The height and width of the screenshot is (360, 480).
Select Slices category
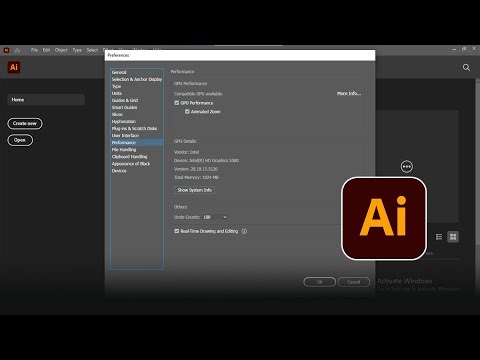tap(137, 114)
